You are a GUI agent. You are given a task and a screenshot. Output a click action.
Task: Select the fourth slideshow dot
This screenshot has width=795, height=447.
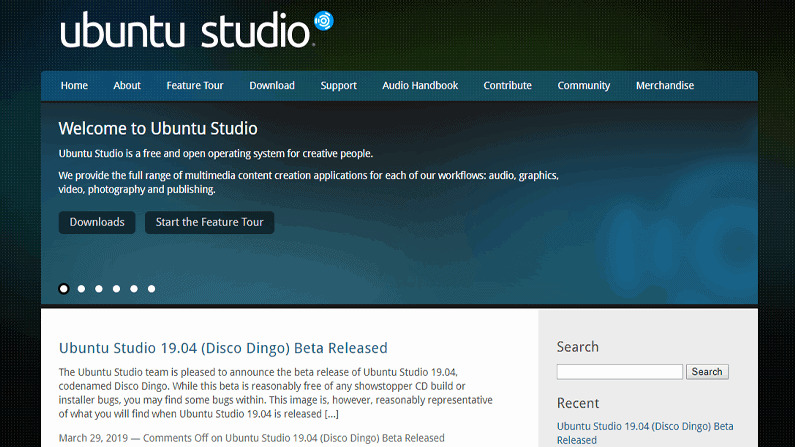pos(117,289)
